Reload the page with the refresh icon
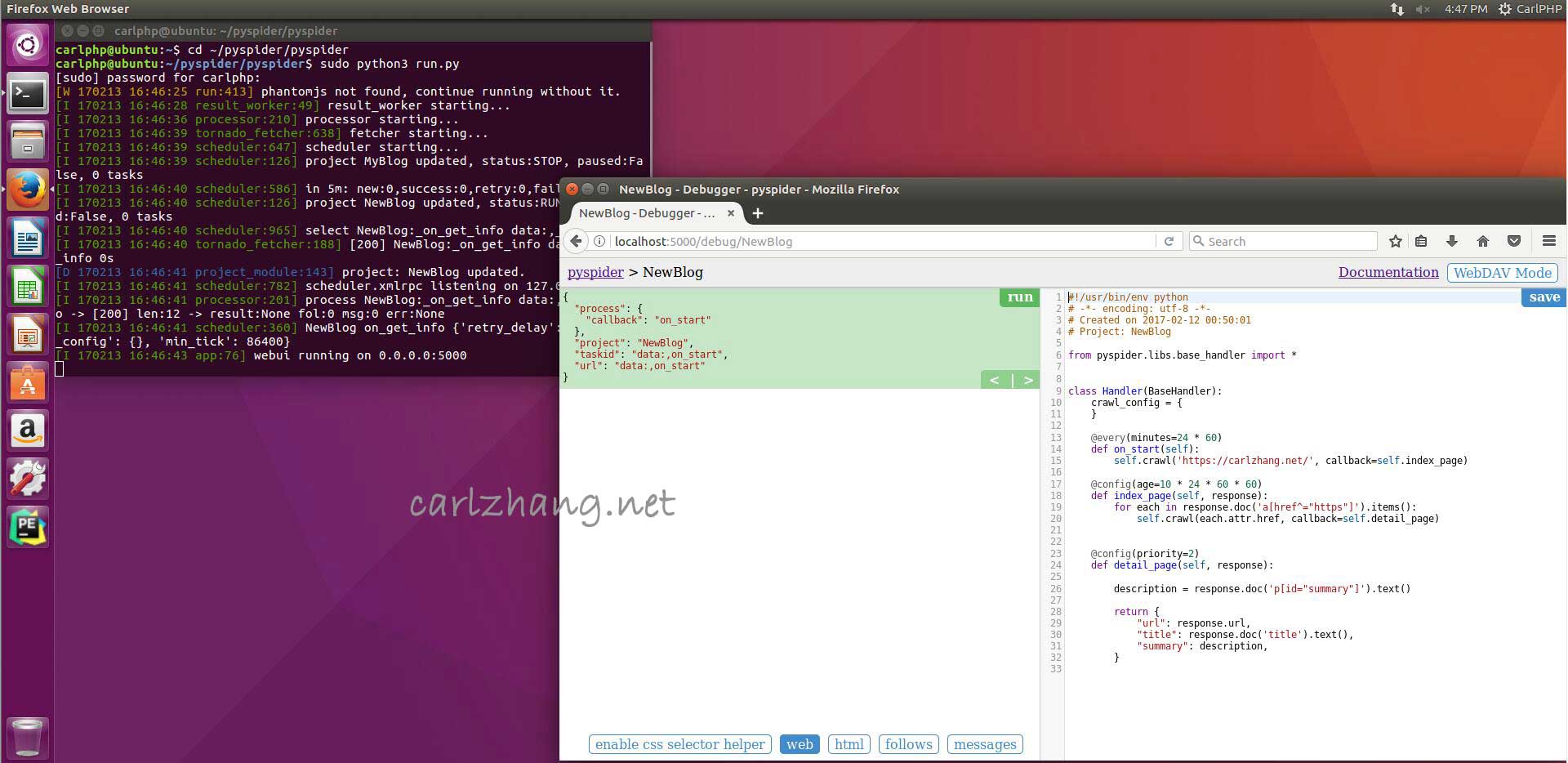Image resolution: width=1568 pixels, height=763 pixels. (1169, 241)
